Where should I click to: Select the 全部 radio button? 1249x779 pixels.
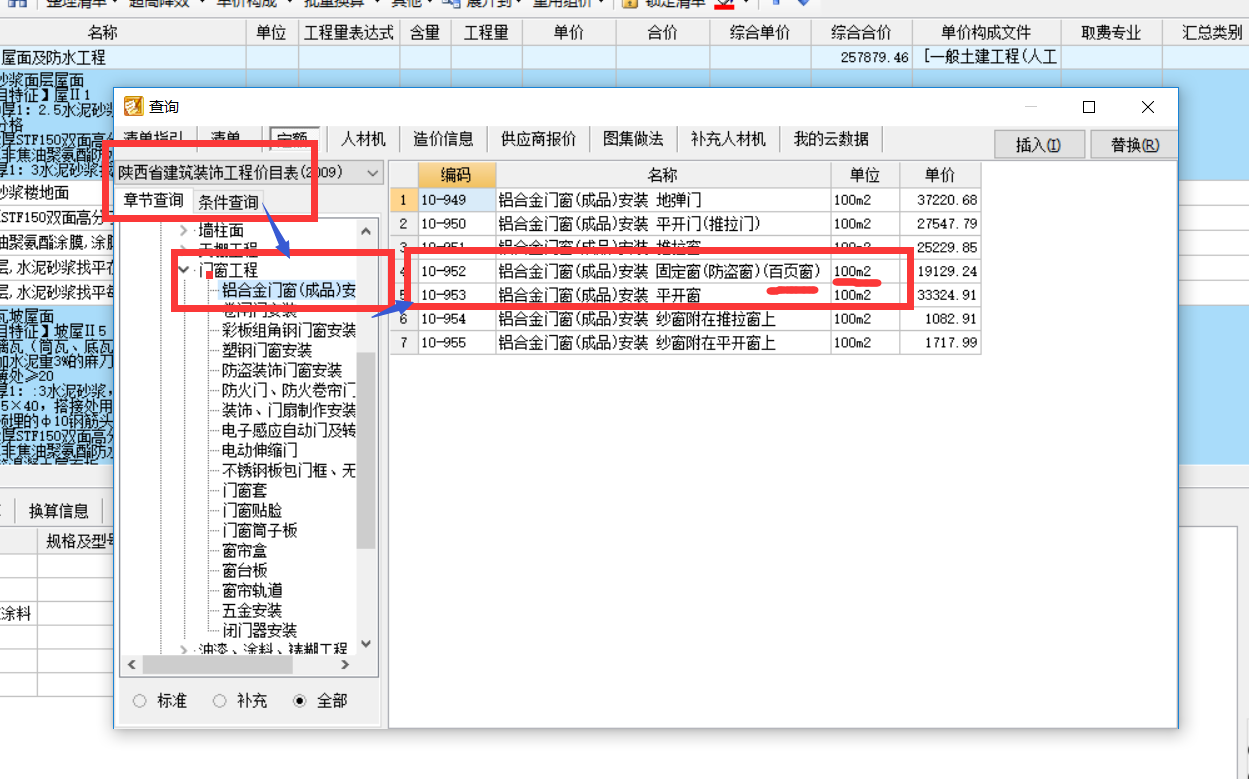299,701
